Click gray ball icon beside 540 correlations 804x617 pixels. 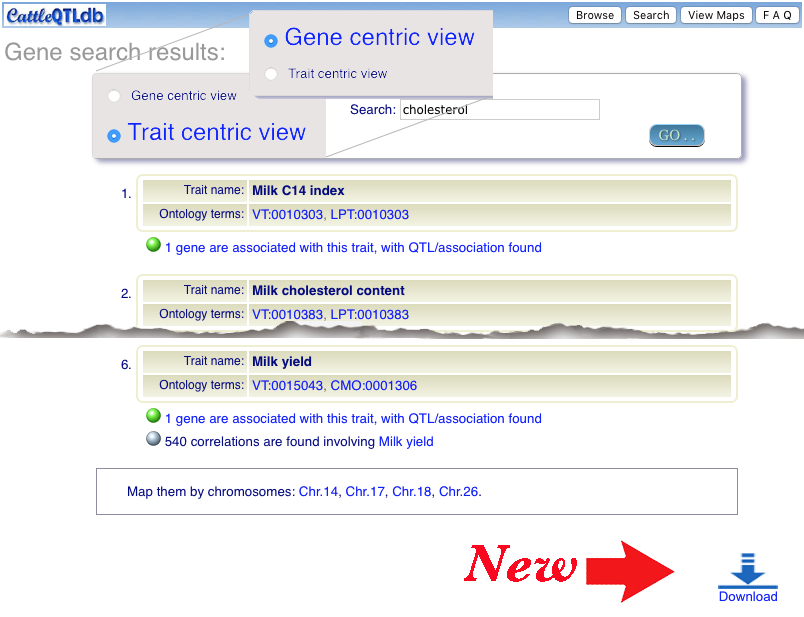pos(153,439)
